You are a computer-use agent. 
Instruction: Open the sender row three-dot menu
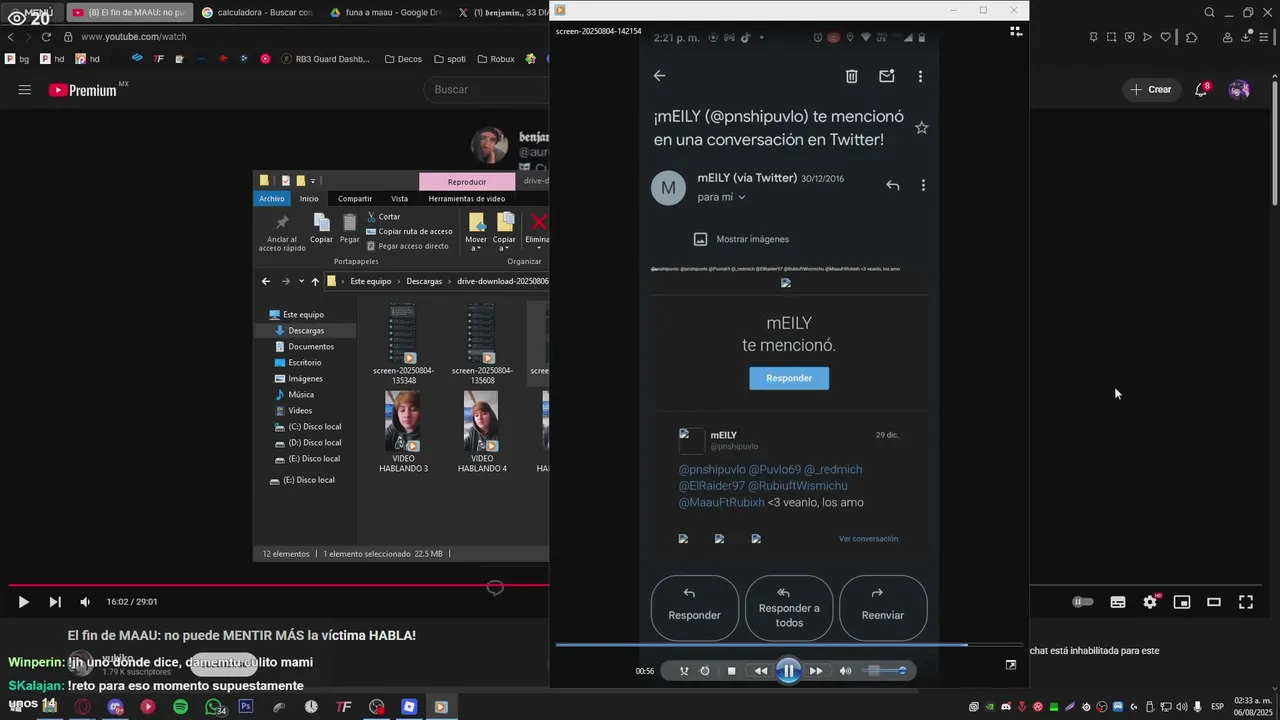tap(923, 185)
